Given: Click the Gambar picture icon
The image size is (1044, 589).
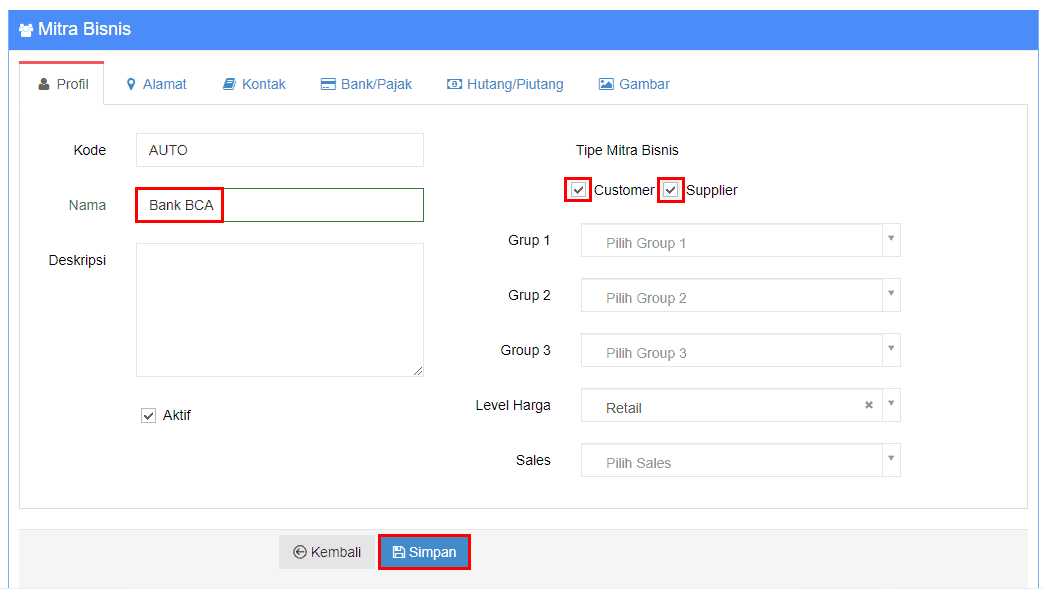Looking at the screenshot, I should [x=606, y=84].
